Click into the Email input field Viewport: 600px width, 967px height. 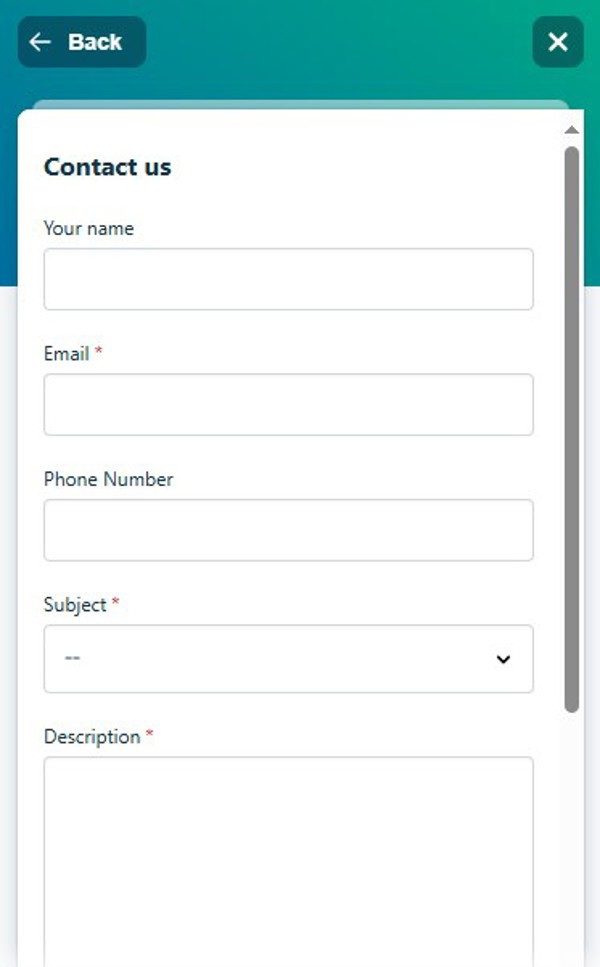[x=289, y=405]
